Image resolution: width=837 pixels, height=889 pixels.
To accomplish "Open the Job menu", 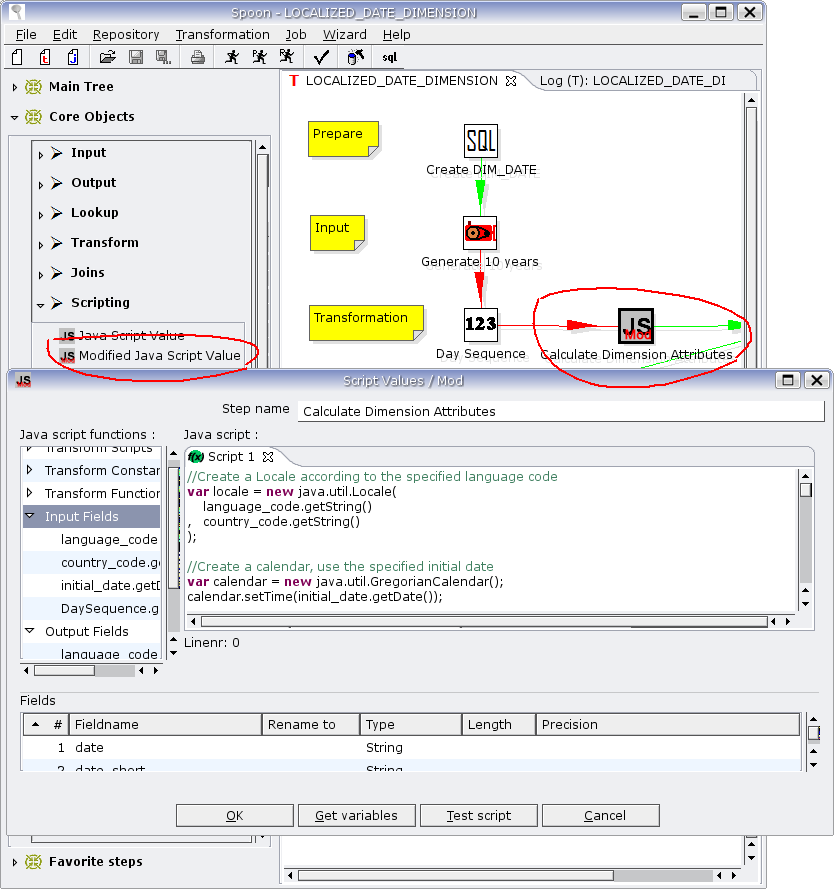I will pos(295,35).
